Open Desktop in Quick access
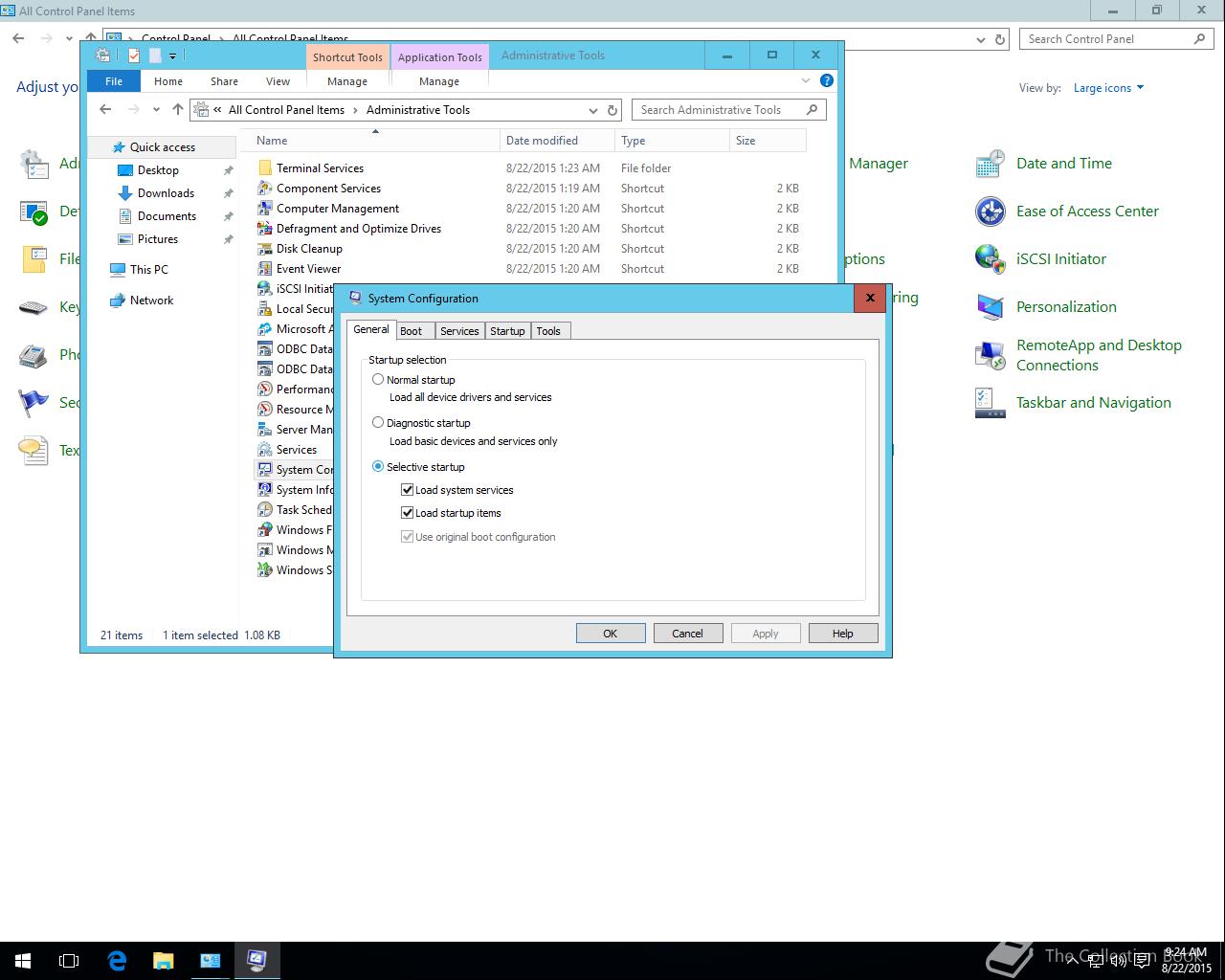This screenshot has width=1225, height=980. pyautogui.click(x=158, y=170)
